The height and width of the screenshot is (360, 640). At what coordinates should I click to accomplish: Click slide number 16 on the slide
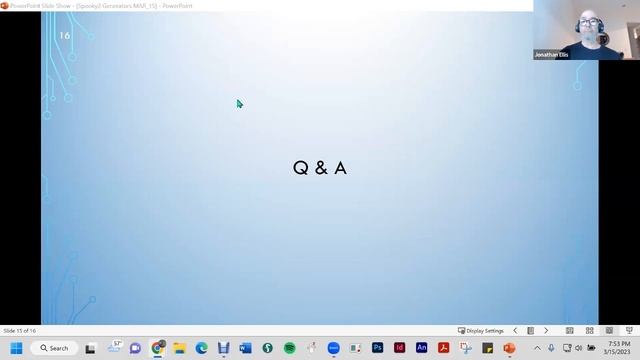pos(65,36)
